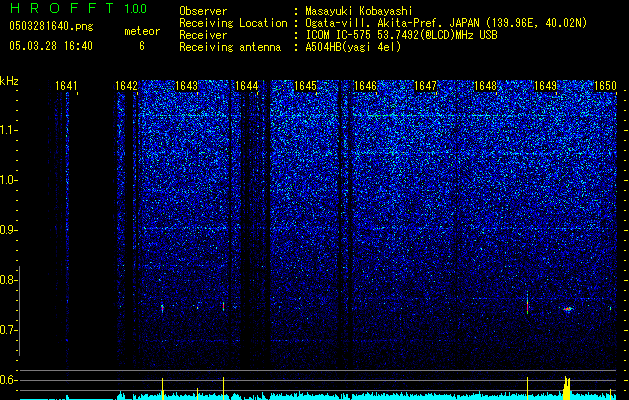Screen dimensions: 629x400
Task: Click the 1.0 kHz frequency label
Action: [8, 180]
